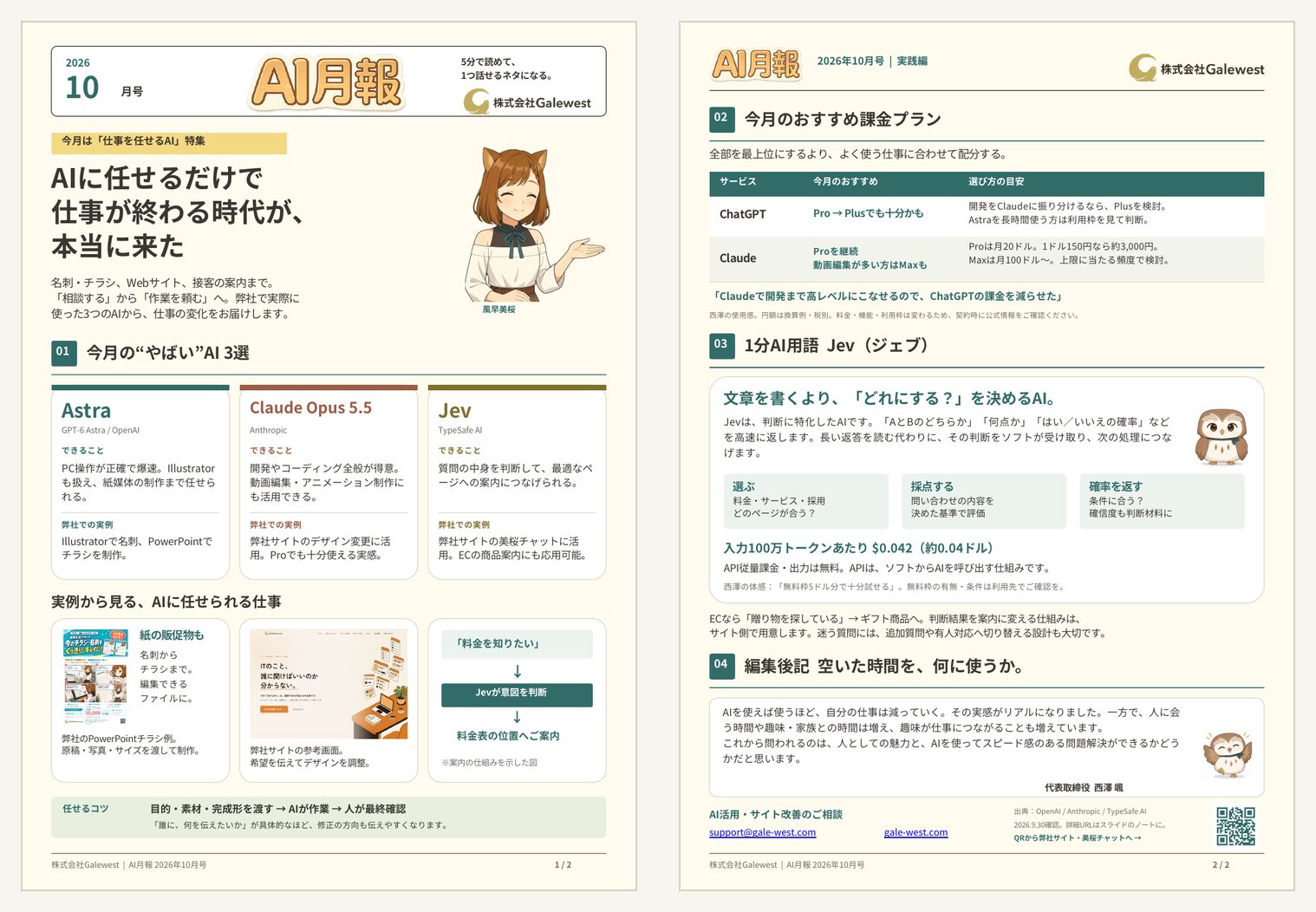Click the 'QRから弊社サイト・美桜チャットへ →' text
The width and height of the screenshot is (1316, 912).
(1078, 838)
